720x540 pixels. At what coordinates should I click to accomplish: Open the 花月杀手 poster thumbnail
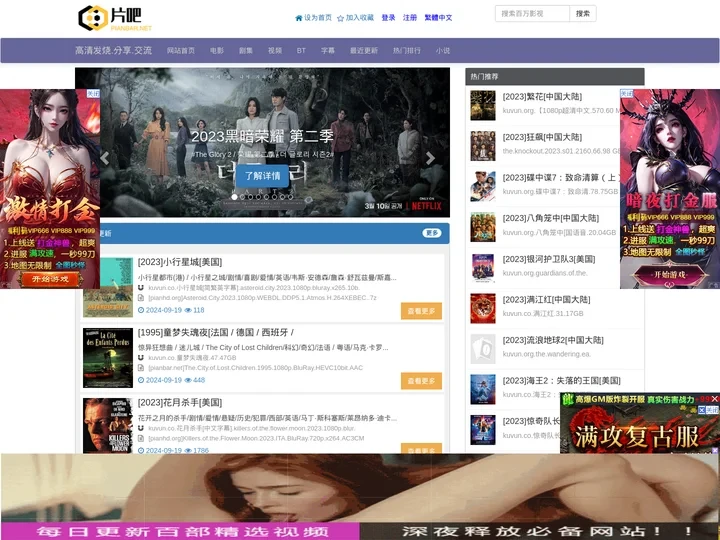(108, 426)
